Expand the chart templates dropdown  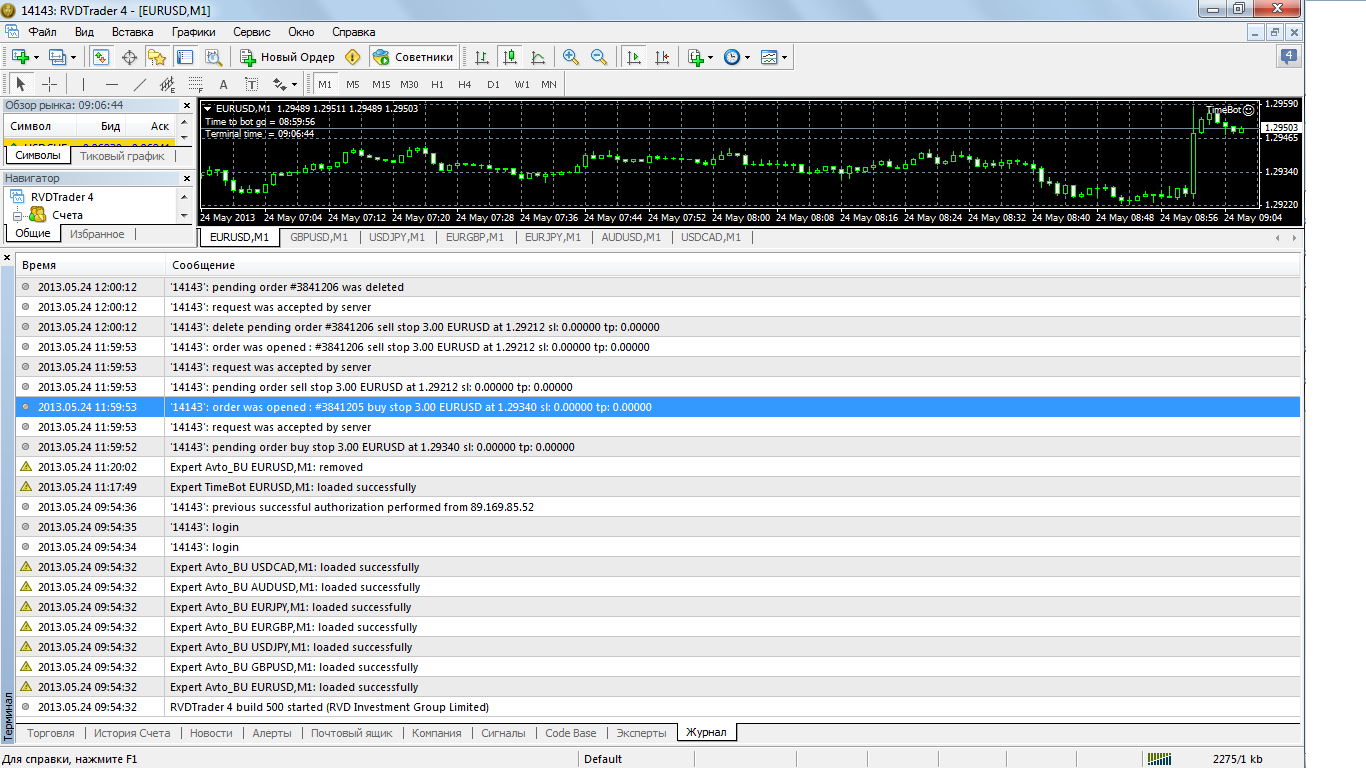784,57
